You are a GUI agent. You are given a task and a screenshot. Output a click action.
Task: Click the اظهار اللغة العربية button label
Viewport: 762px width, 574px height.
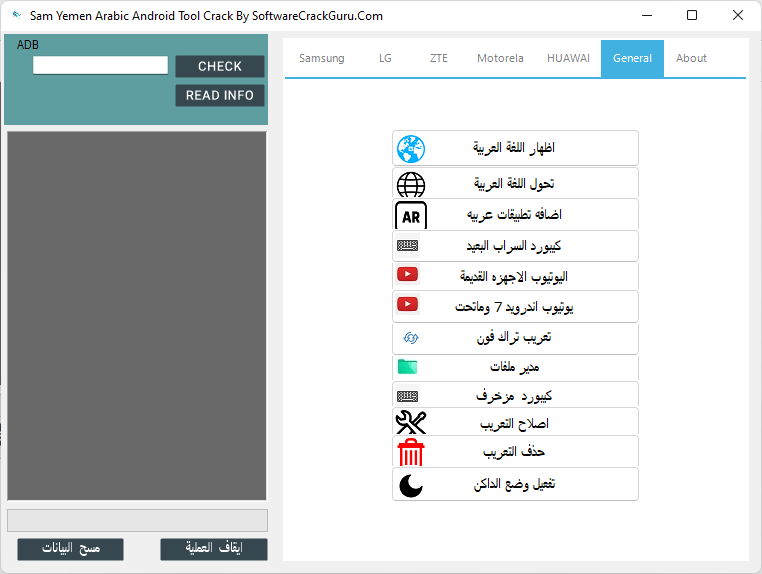[514, 148]
